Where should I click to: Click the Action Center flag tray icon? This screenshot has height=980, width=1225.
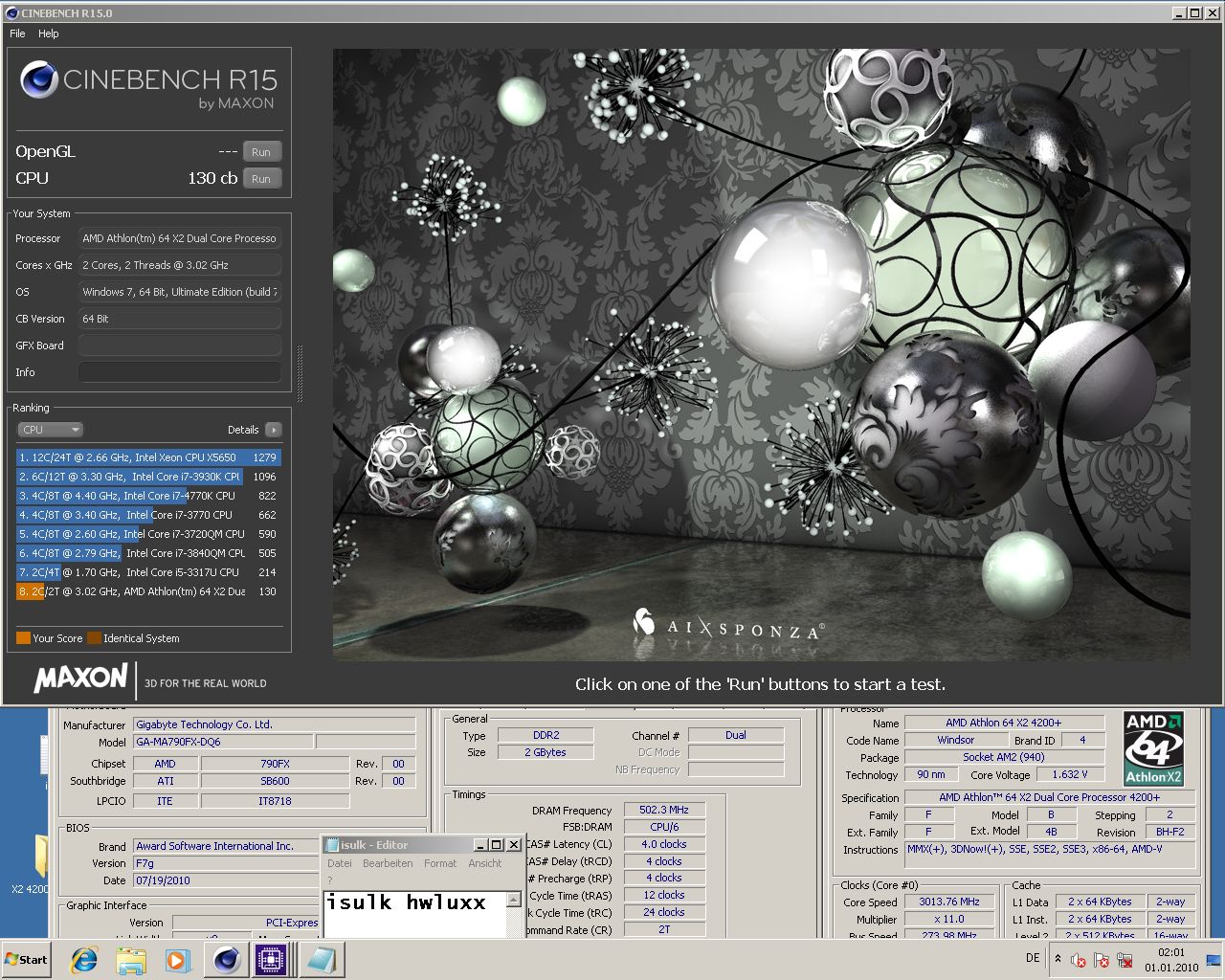(1102, 960)
